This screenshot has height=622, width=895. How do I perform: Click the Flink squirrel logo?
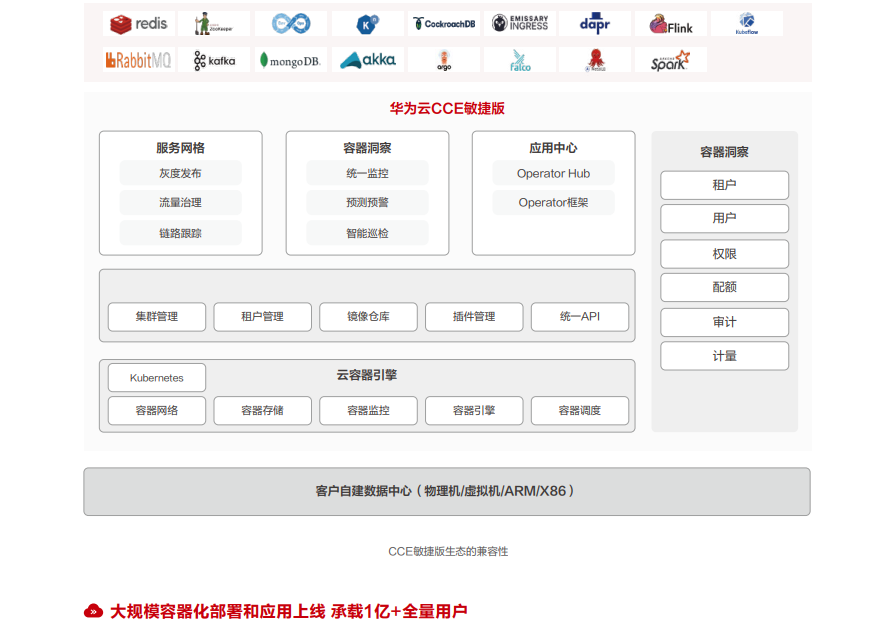(x=671, y=24)
